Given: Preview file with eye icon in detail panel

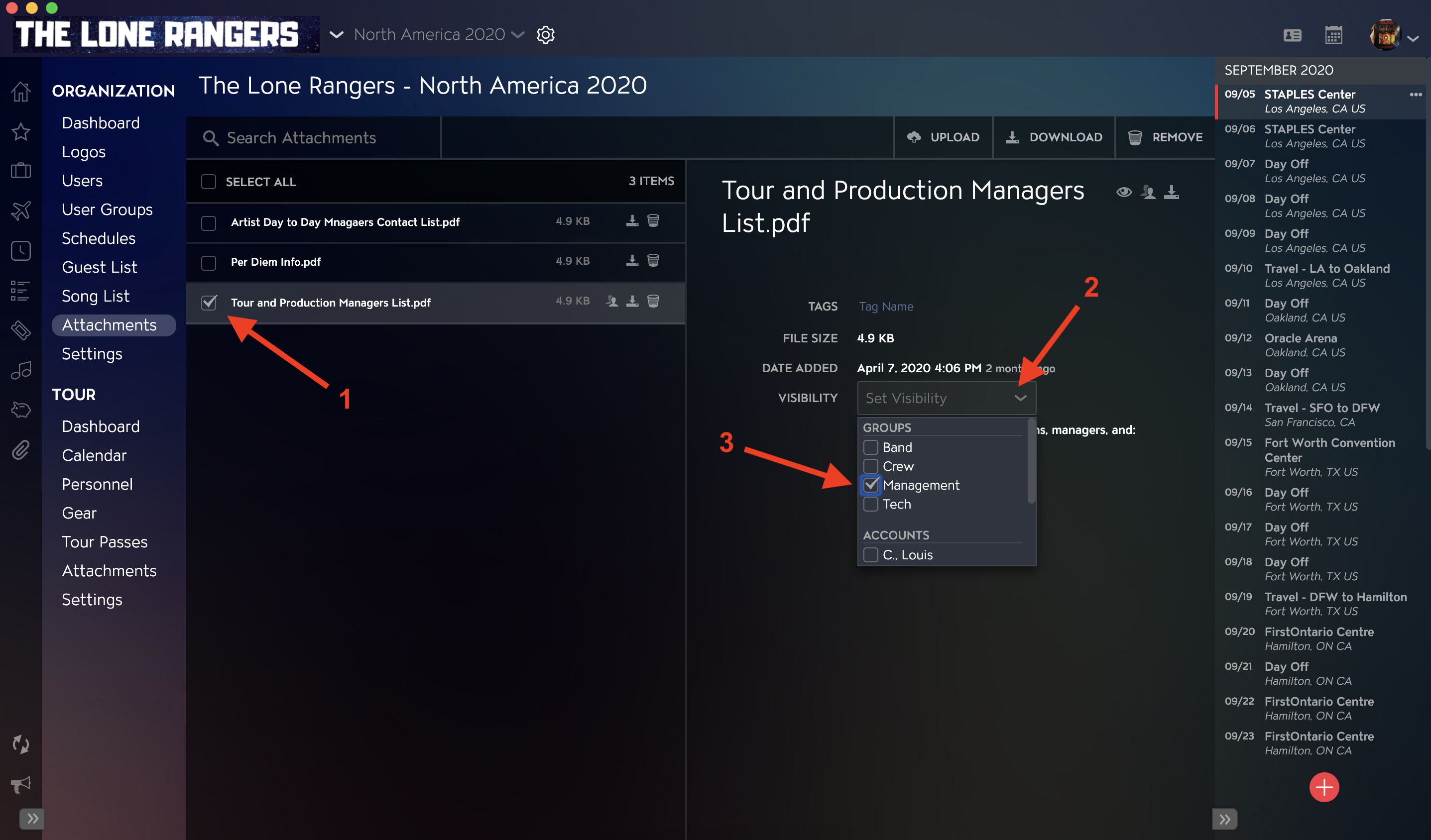Looking at the screenshot, I should coord(1123,192).
